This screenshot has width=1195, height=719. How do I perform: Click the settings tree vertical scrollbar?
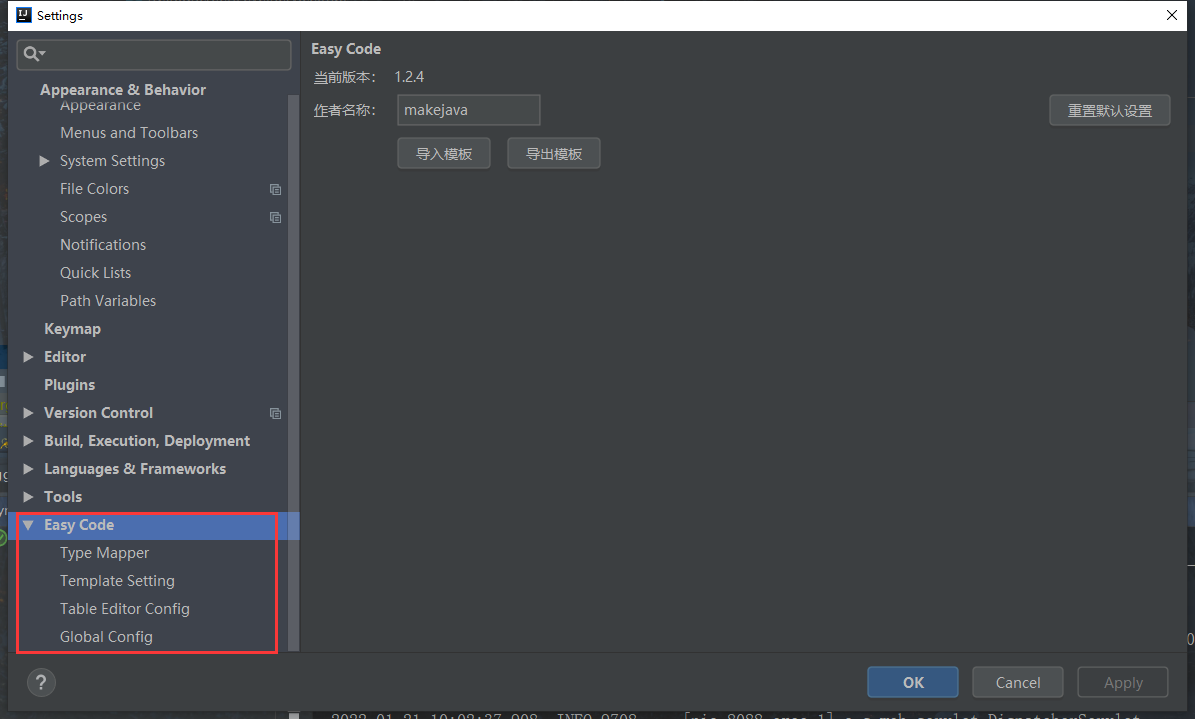[293, 374]
